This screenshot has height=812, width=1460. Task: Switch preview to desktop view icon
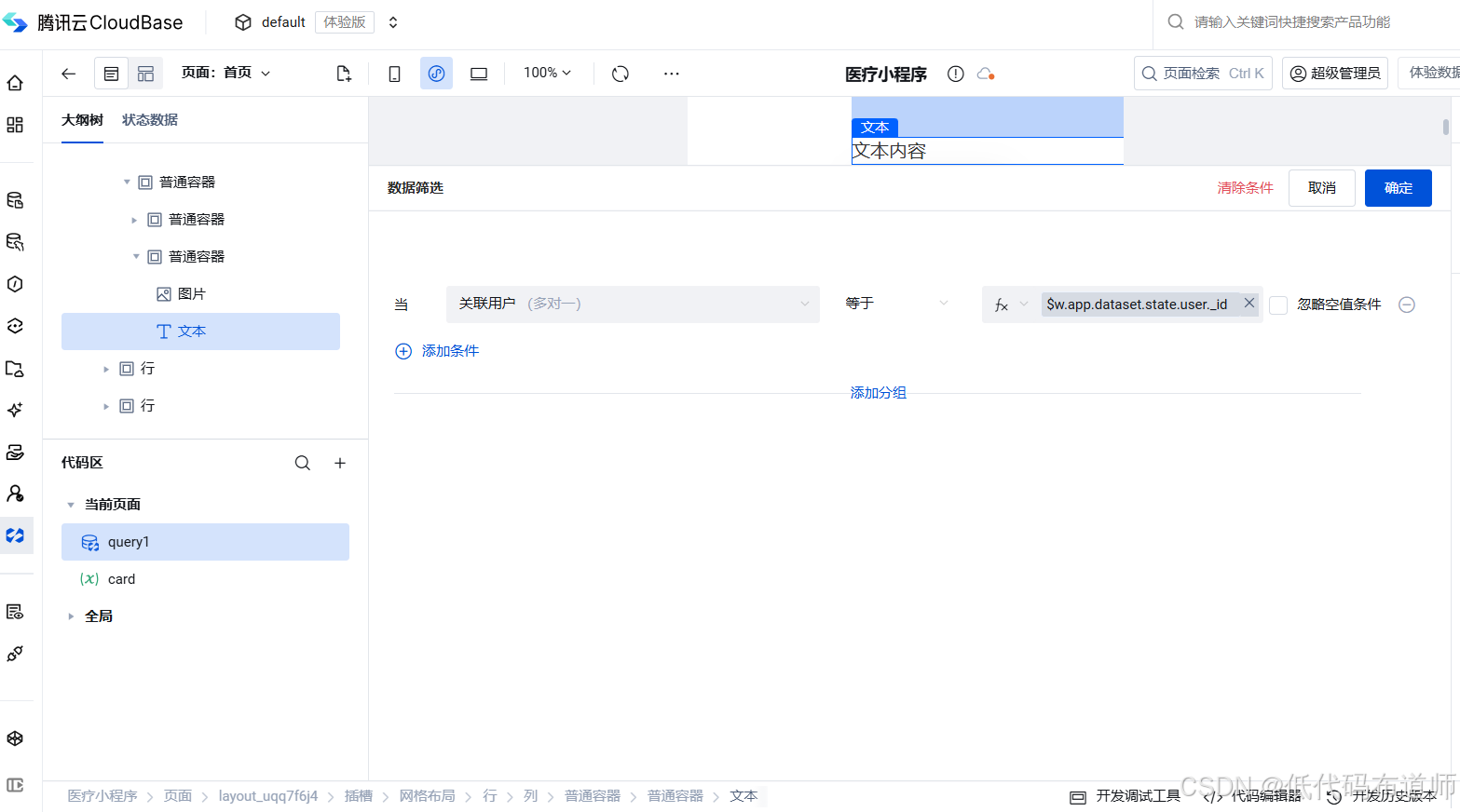coord(478,73)
